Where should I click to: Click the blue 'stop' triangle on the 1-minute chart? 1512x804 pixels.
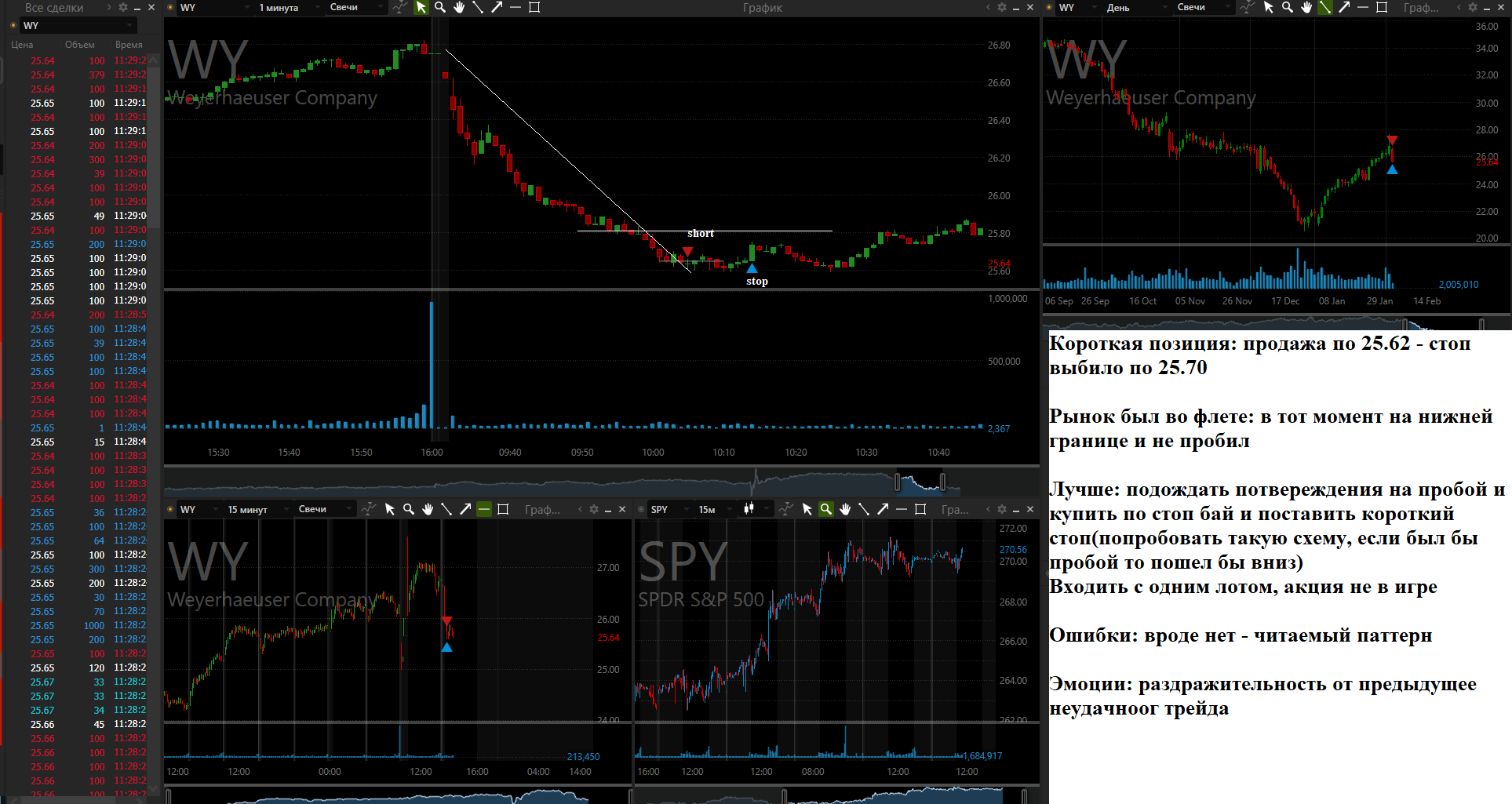pyautogui.click(x=752, y=268)
